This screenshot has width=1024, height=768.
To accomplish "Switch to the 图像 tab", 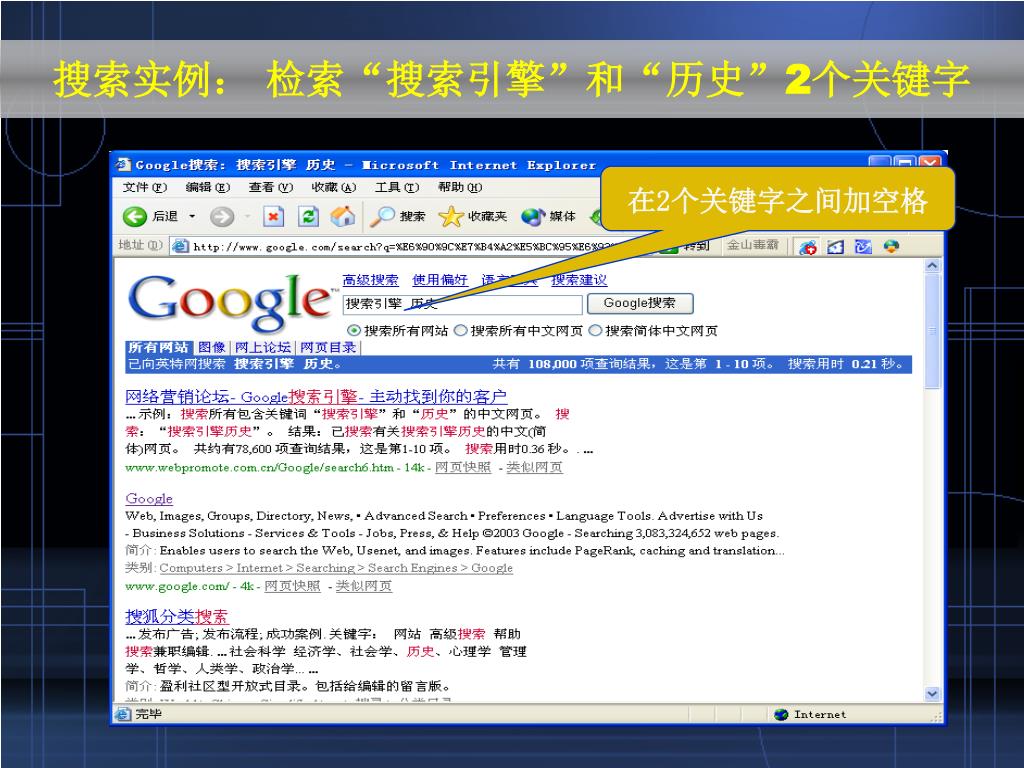I will (212, 347).
